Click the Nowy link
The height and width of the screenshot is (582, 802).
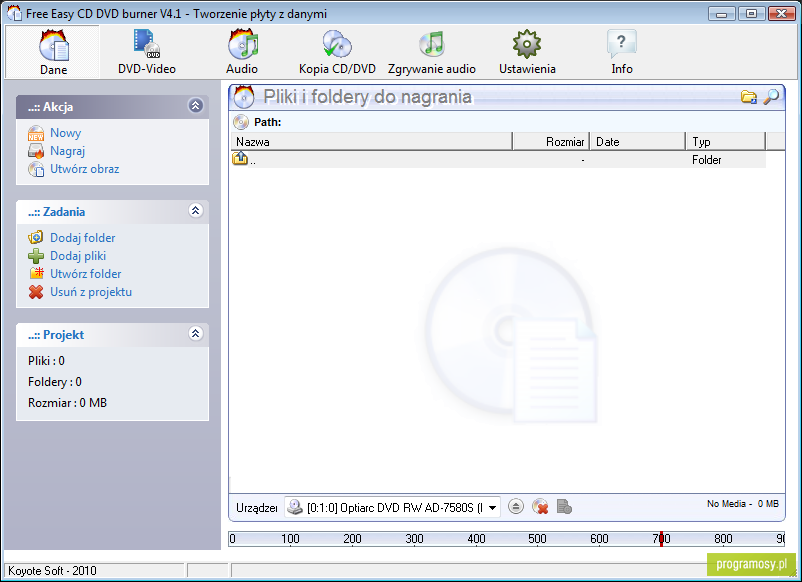[x=65, y=133]
